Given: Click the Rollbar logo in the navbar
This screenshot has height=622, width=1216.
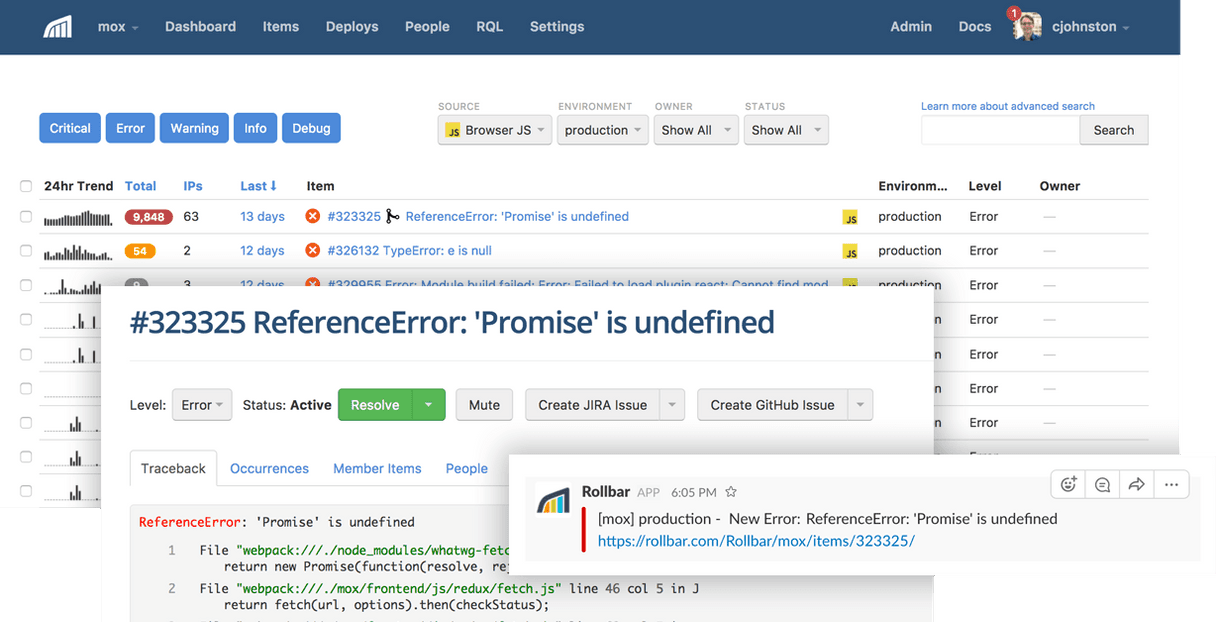Looking at the screenshot, I should pos(58,27).
